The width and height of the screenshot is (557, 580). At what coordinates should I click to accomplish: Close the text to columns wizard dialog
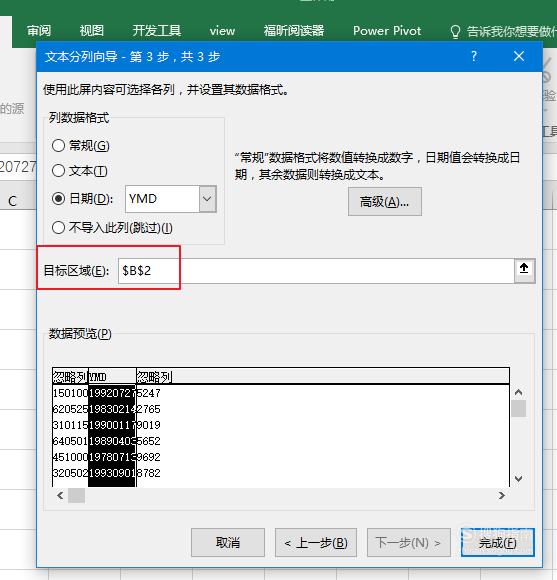point(519,56)
